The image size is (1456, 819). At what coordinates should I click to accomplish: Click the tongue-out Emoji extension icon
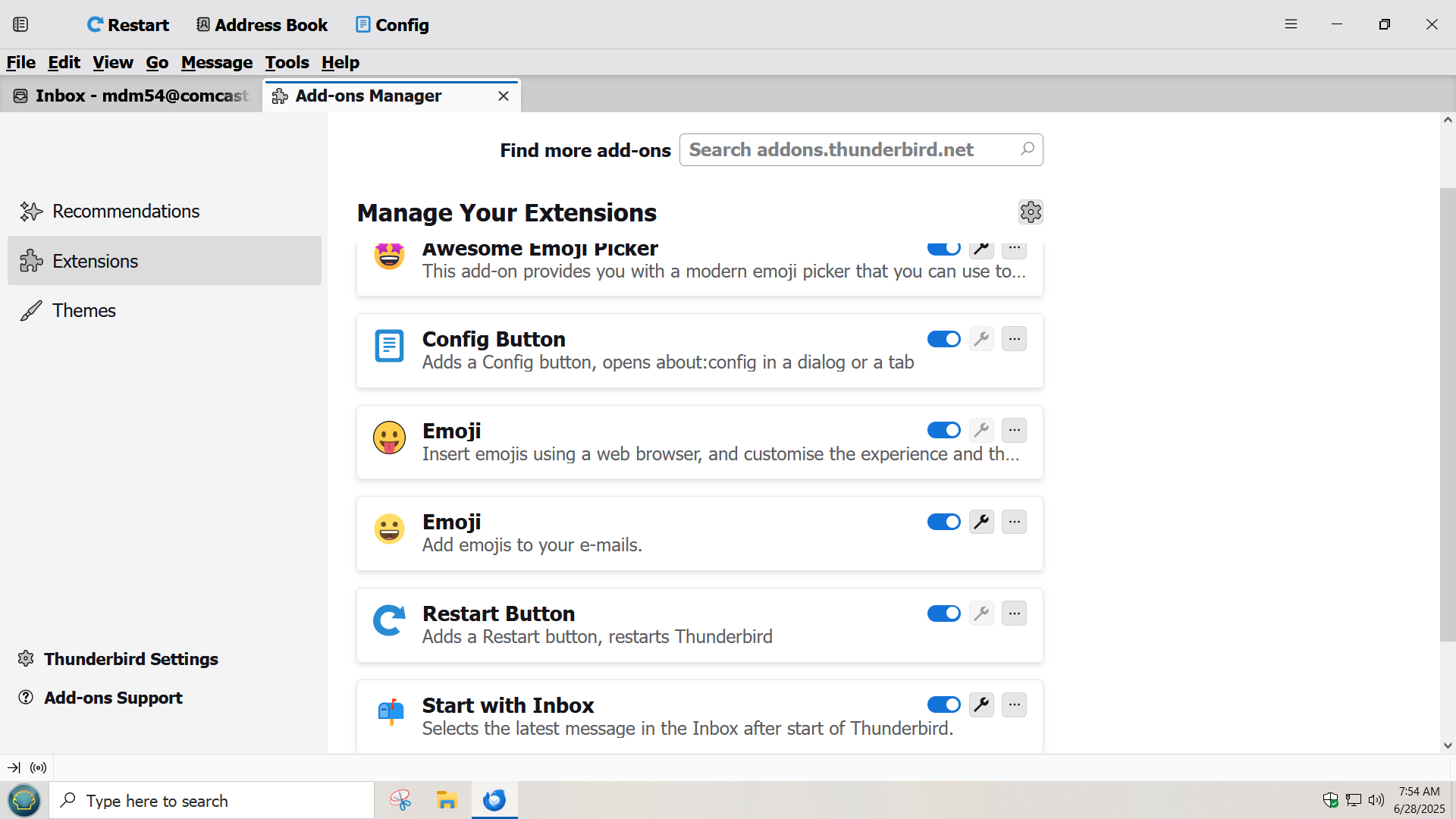click(x=389, y=438)
